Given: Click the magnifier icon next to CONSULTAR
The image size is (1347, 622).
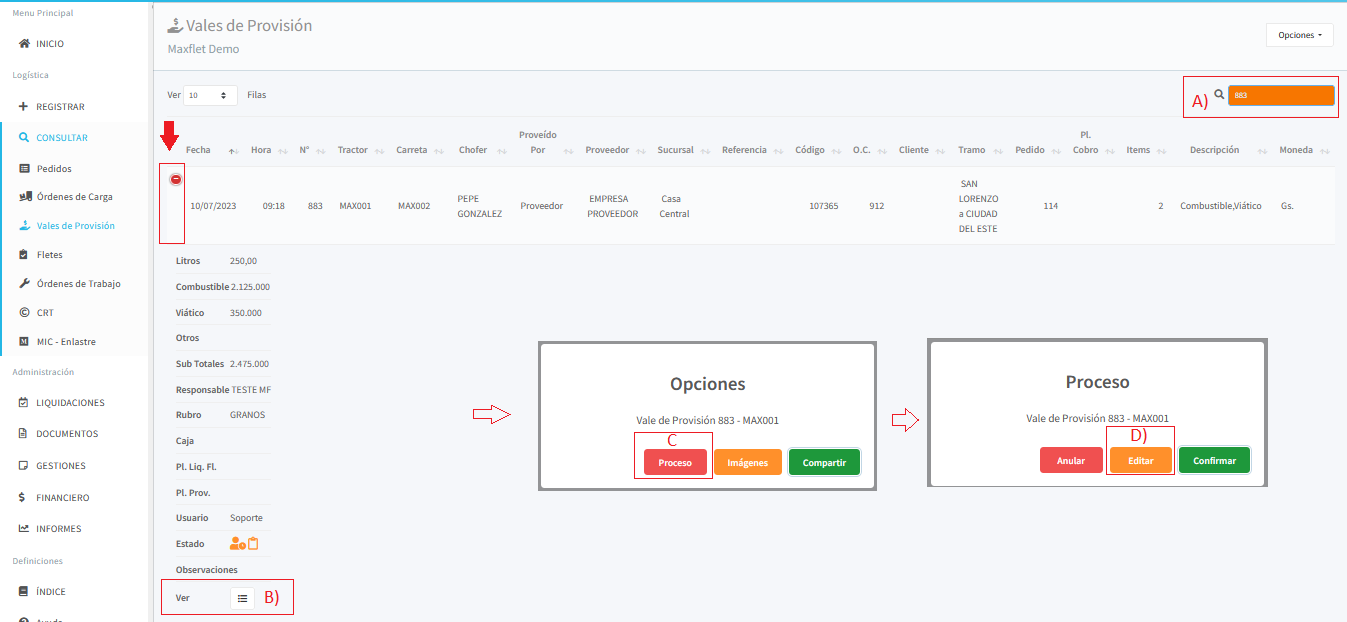Looking at the screenshot, I should tap(24, 138).
